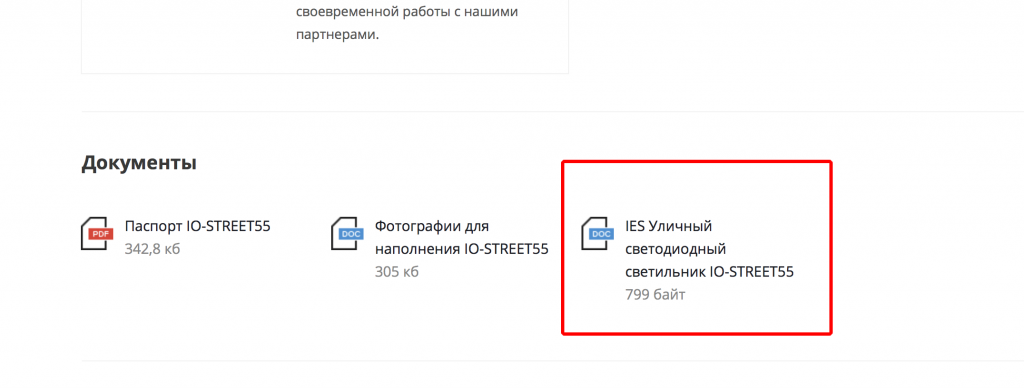
Task: Click the Документы section heading
Action: coord(139,163)
